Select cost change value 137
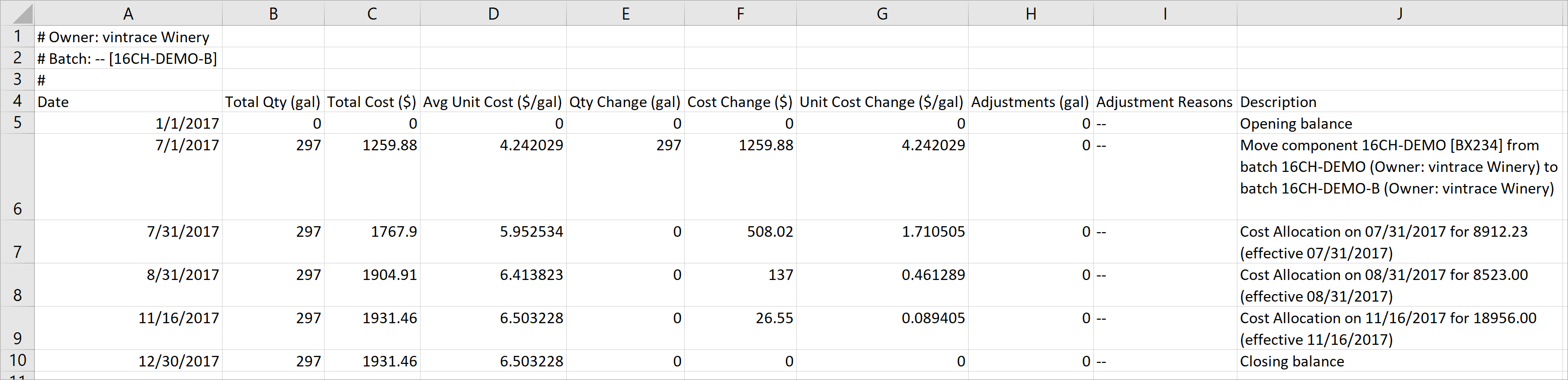This screenshot has width=1568, height=380. 740,285
